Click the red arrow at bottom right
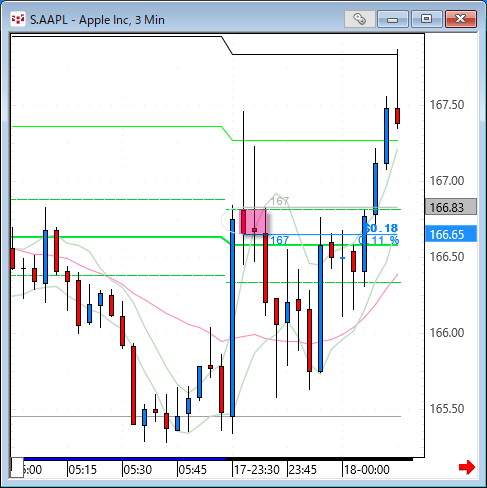The height and width of the screenshot is (488, 487). (x=467, y=467)
